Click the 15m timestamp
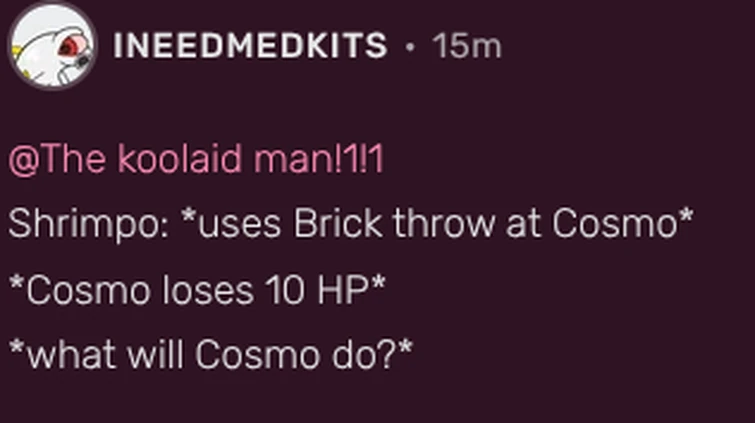 point(467,46)
